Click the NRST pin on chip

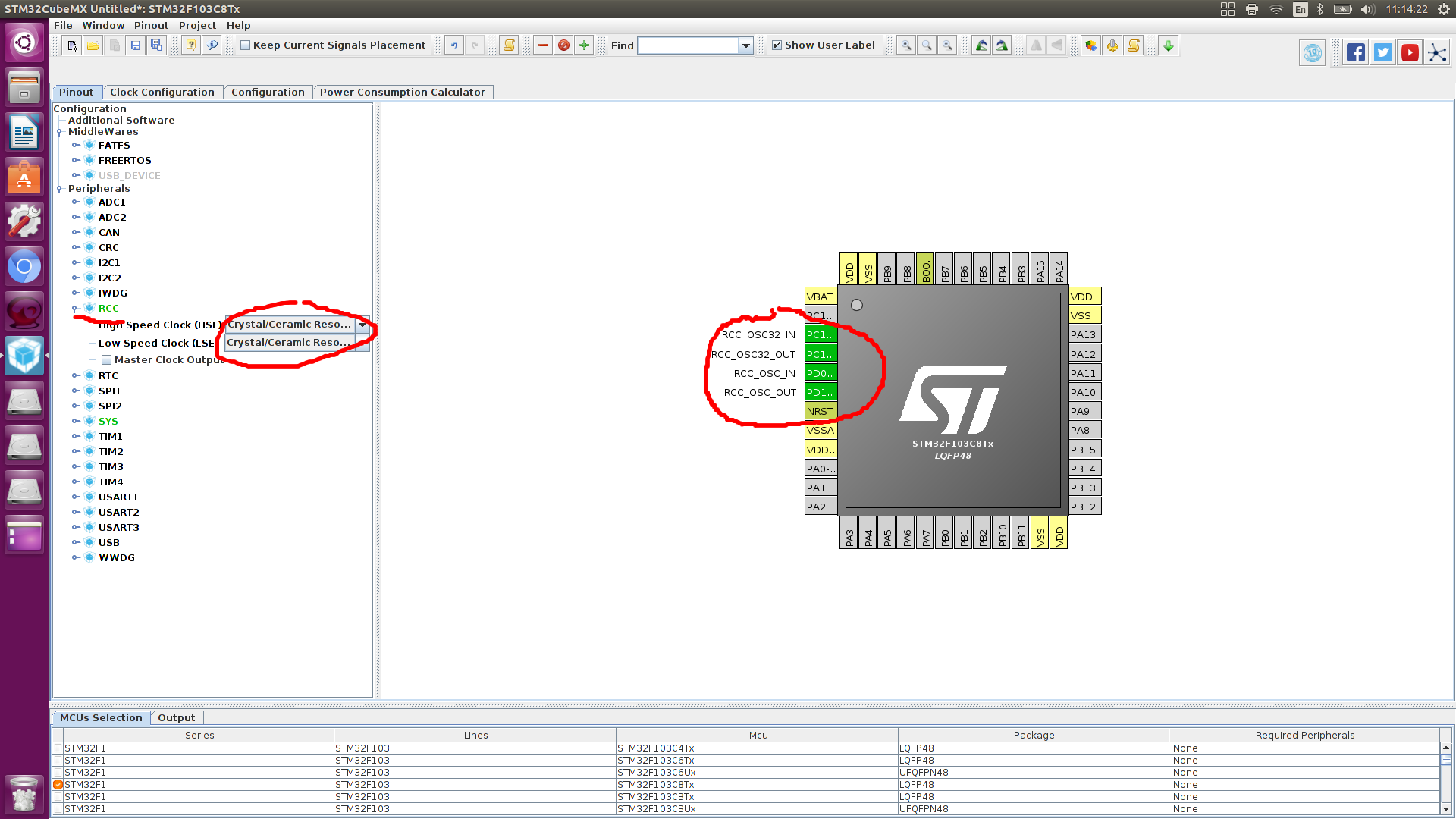click(x=821, y=411)
